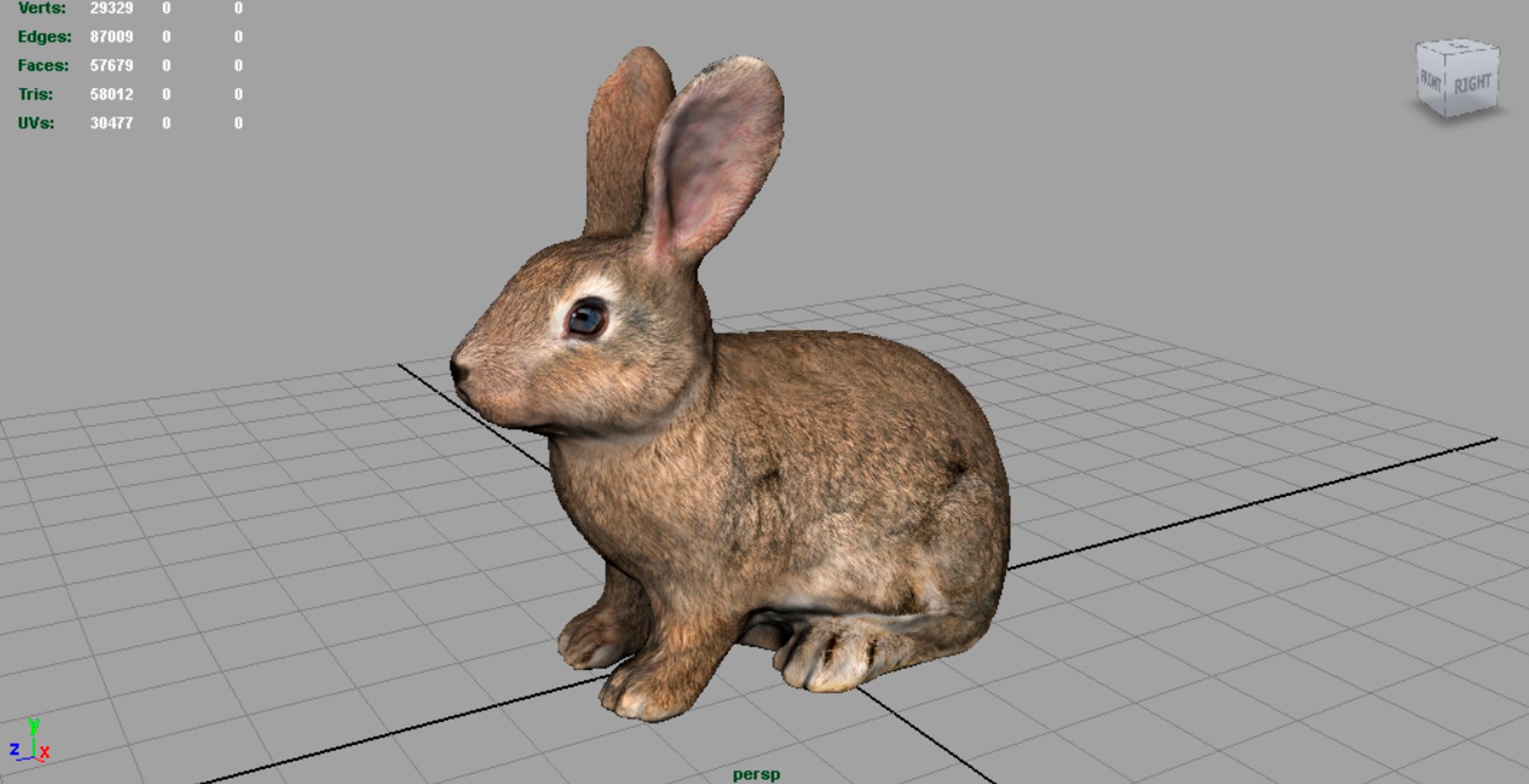The image size is (1529, 784).
Task: Click the triangle count value 58012
Action: (111, 94)
